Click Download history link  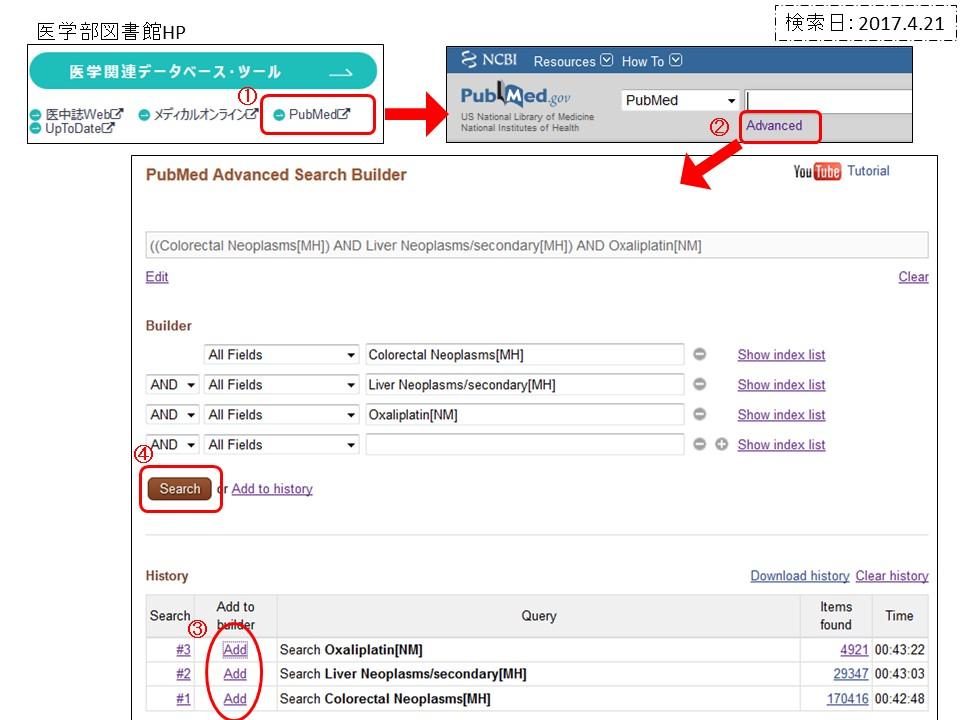click(x=800, y=576)
